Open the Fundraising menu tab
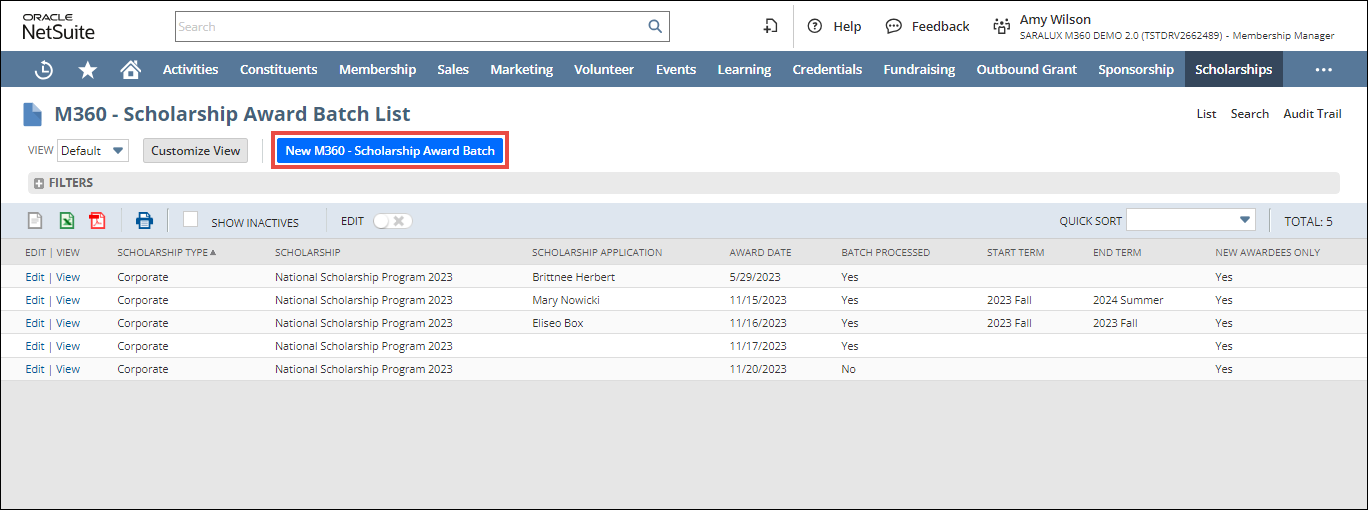Image resolution: width=1368 pixels, height=510 pixels. coord(918,69)
